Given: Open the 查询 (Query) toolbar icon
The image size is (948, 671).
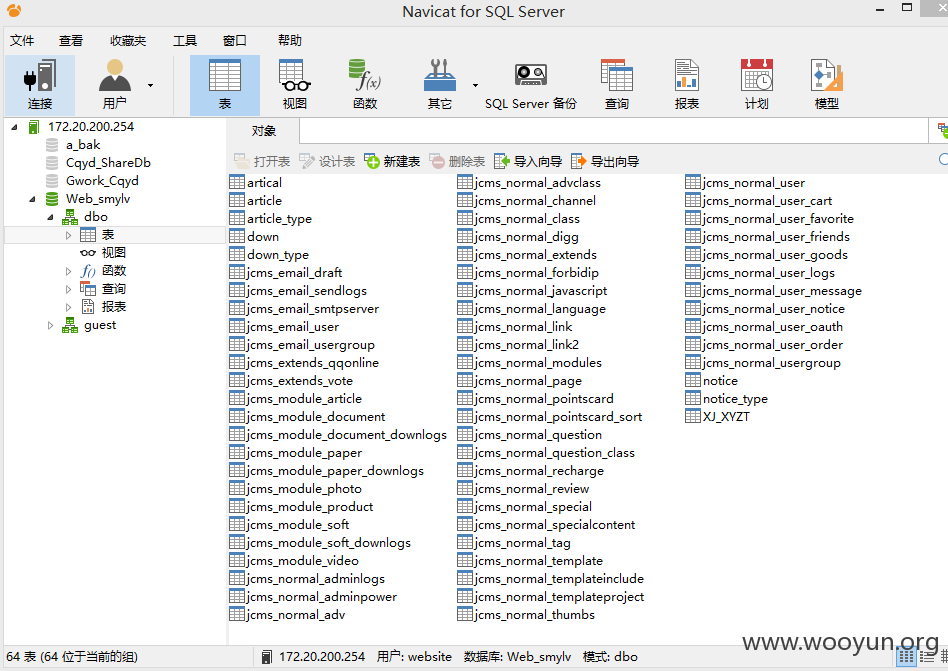Looking at the screenshot, I should [617, 85].
